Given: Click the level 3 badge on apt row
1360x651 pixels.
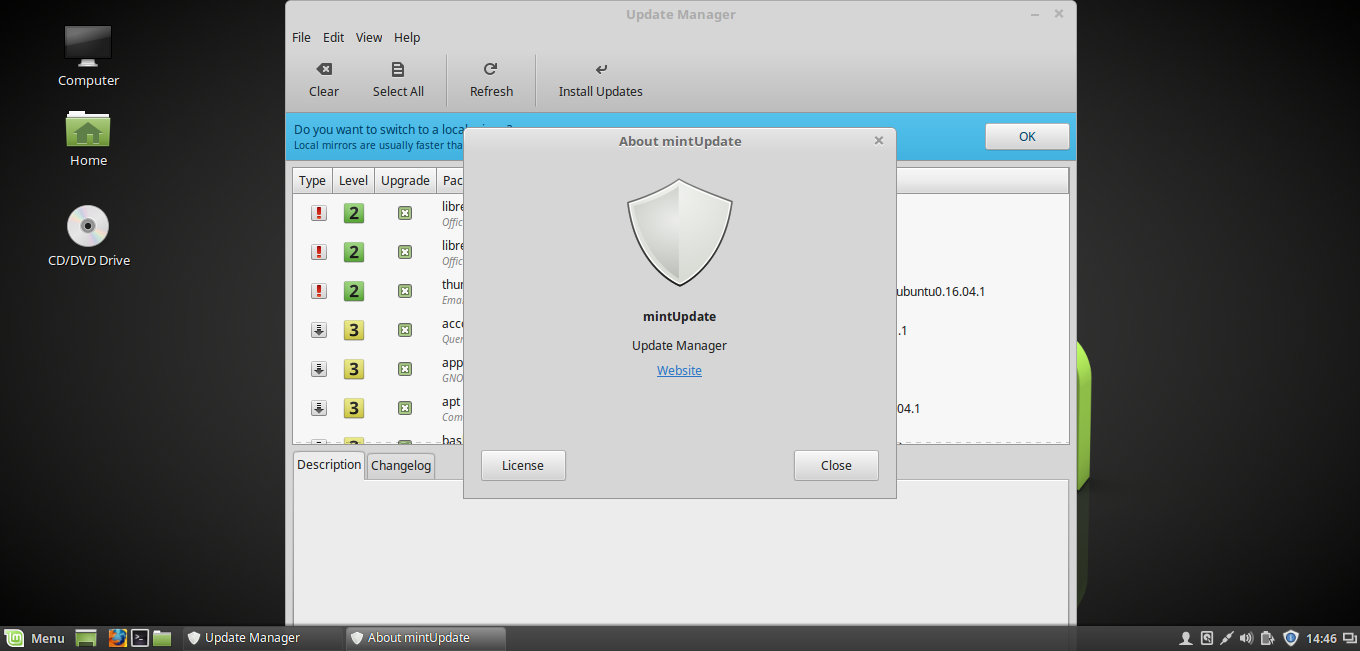Looking at the screenshot, I should pyautogui.click(x=353, y=408).
